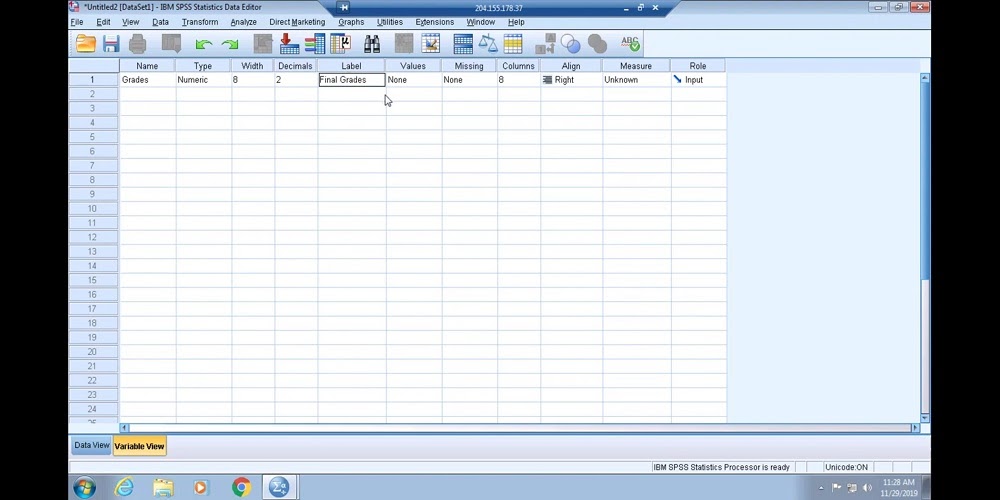
Task: Open the Align cell showing Right
Action: [x=570, y=80]
